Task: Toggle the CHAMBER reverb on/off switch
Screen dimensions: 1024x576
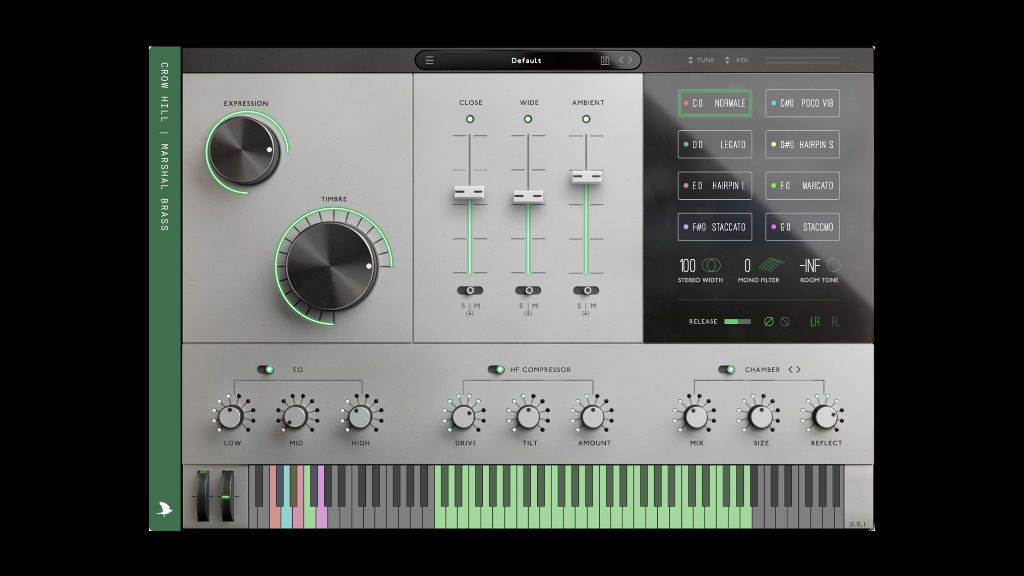Action: pos(727,370)
